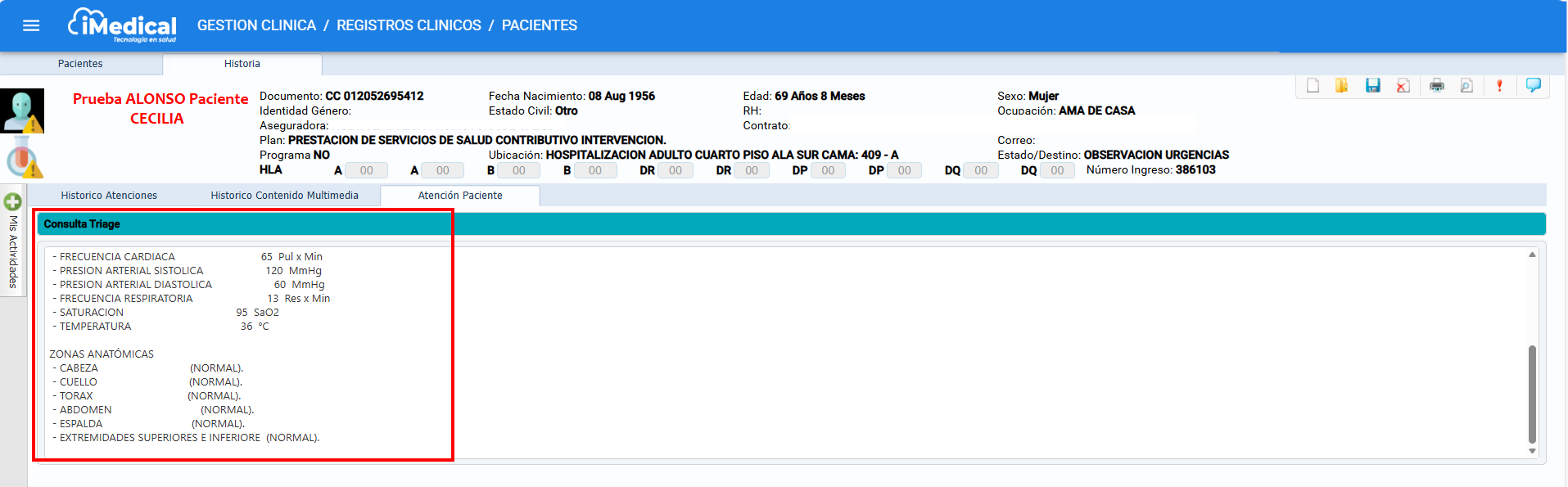The width and height of the screenshot is (1568, 487).
Task: Open the yellow folder icon in toolbar
Action: click(1341, 86)
